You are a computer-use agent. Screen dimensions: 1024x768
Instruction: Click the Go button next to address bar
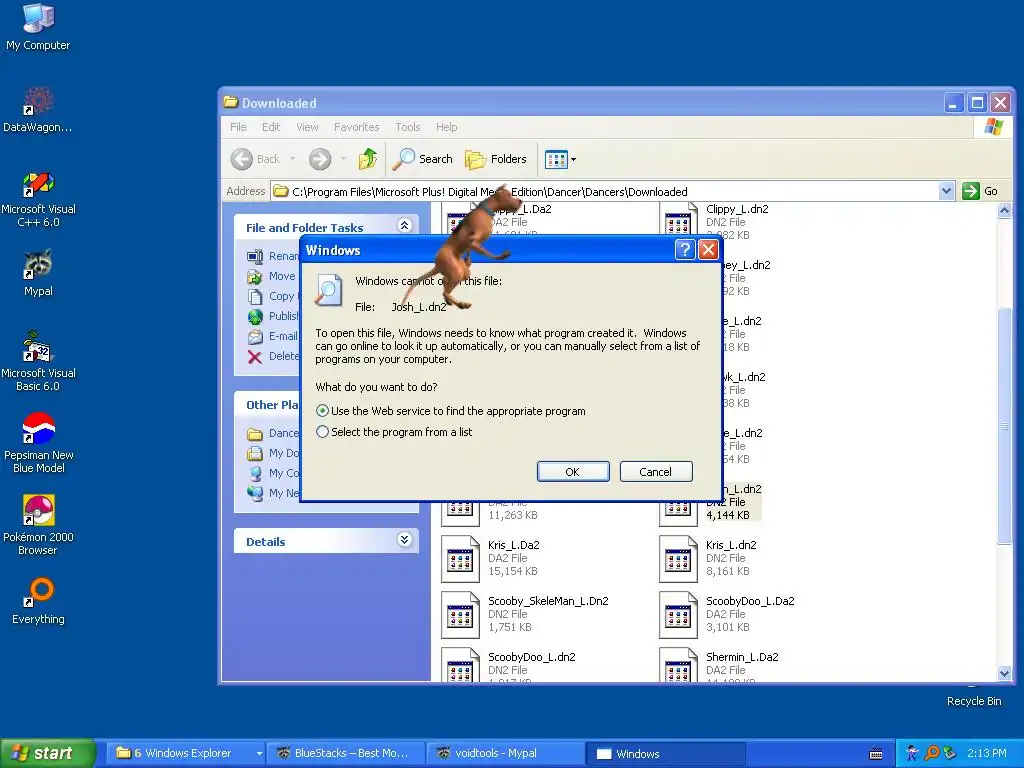coord(980,191)
